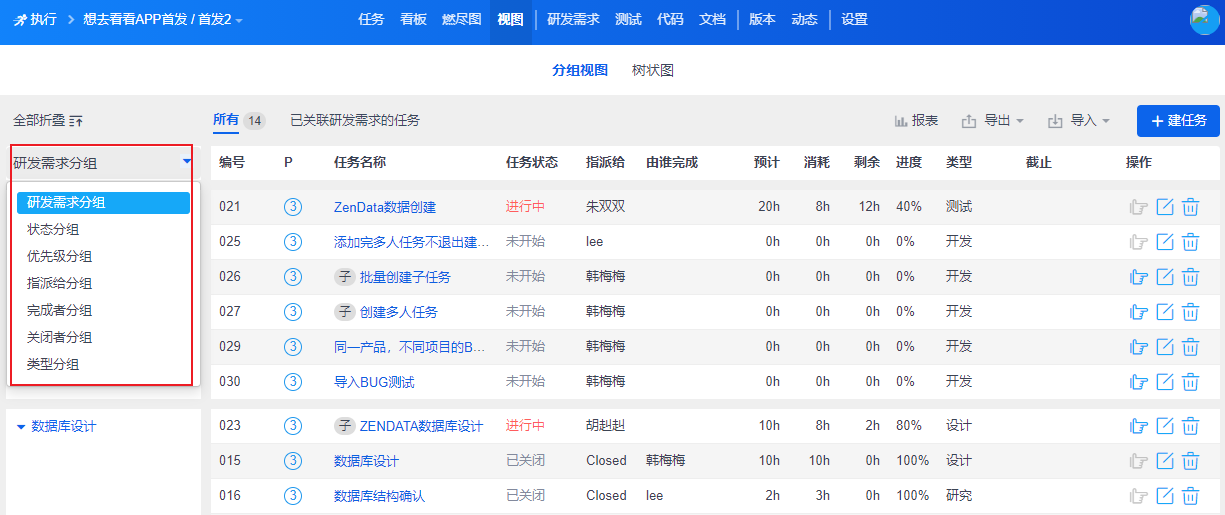Viewport: 1225px width, 515px height.
Task: Open the 导出 export dropdown
Action: [993, 121]
